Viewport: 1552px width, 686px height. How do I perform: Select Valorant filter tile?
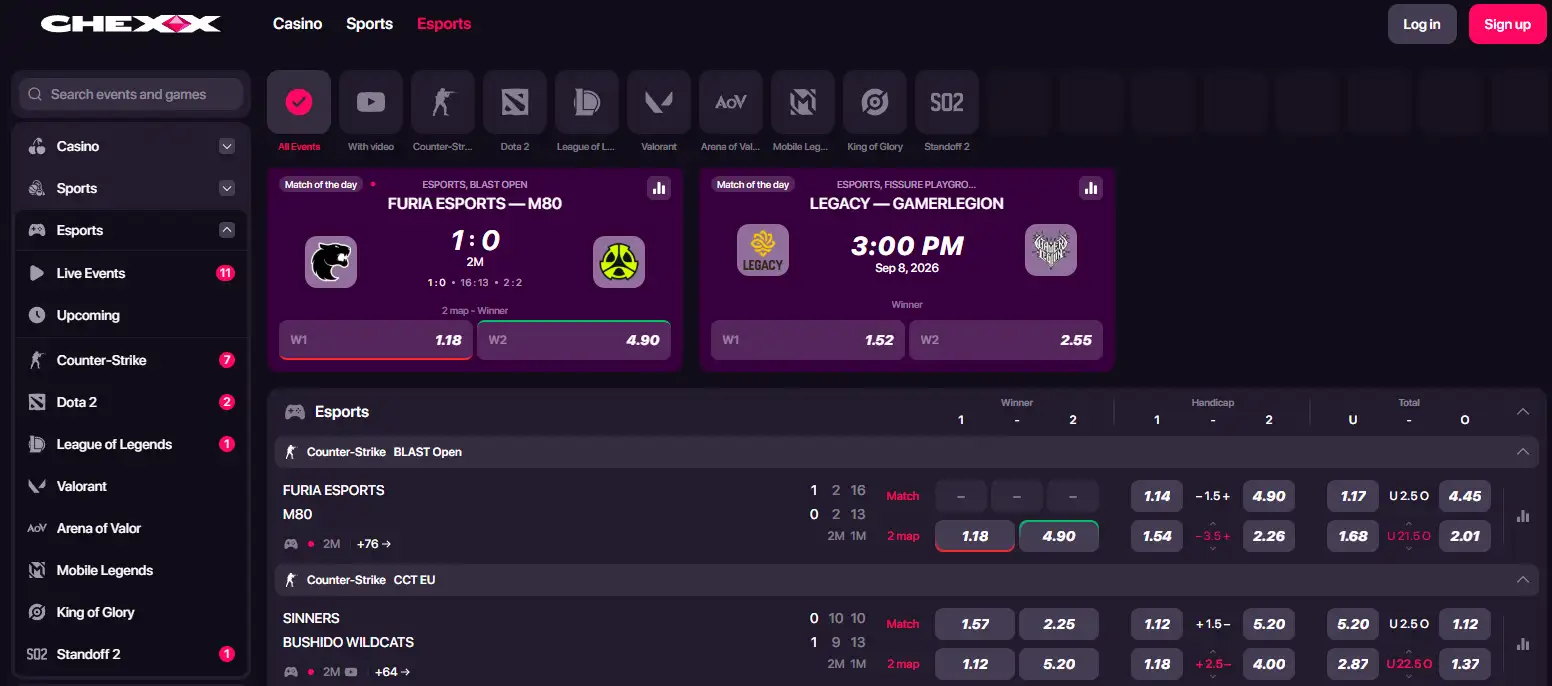pos(659,102)
